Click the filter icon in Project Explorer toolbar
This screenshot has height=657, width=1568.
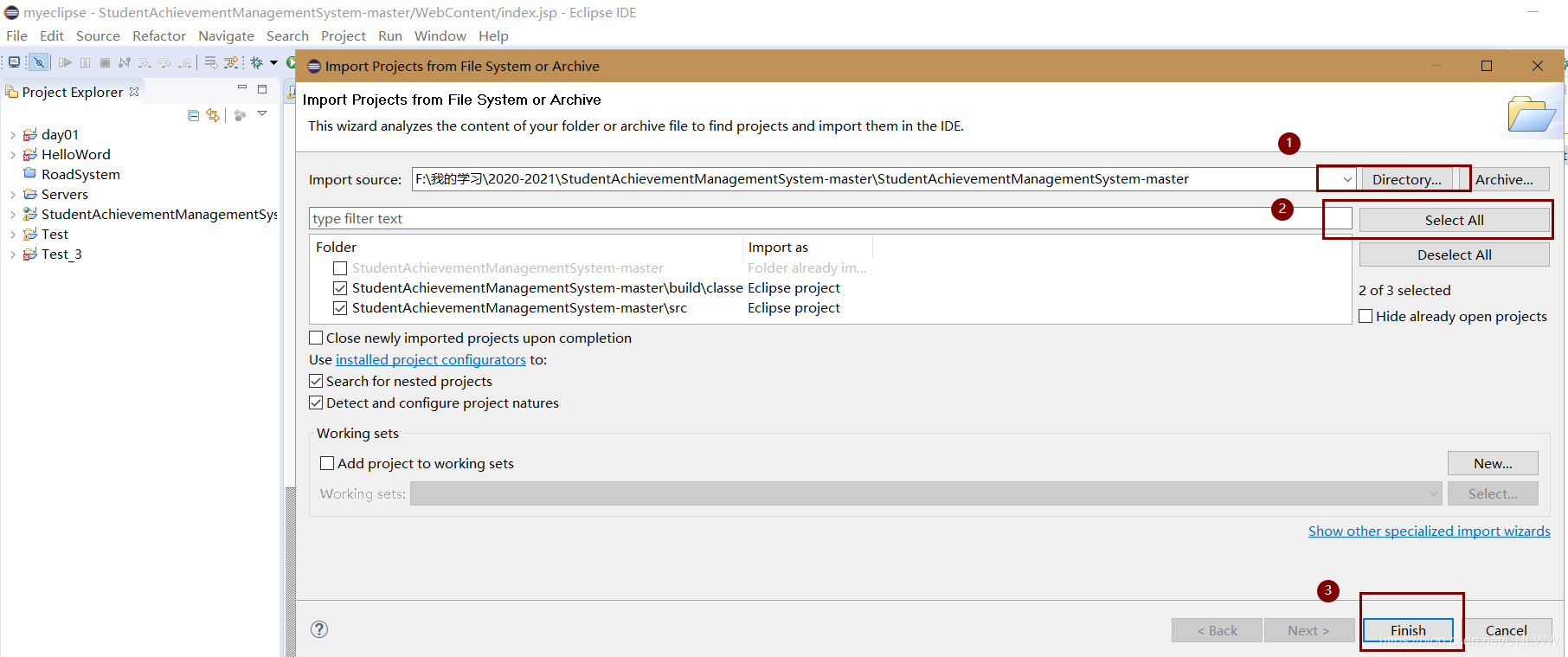[240, 115]
